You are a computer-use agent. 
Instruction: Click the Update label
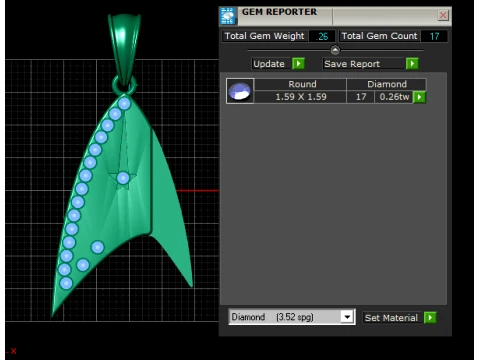(269, 64)
